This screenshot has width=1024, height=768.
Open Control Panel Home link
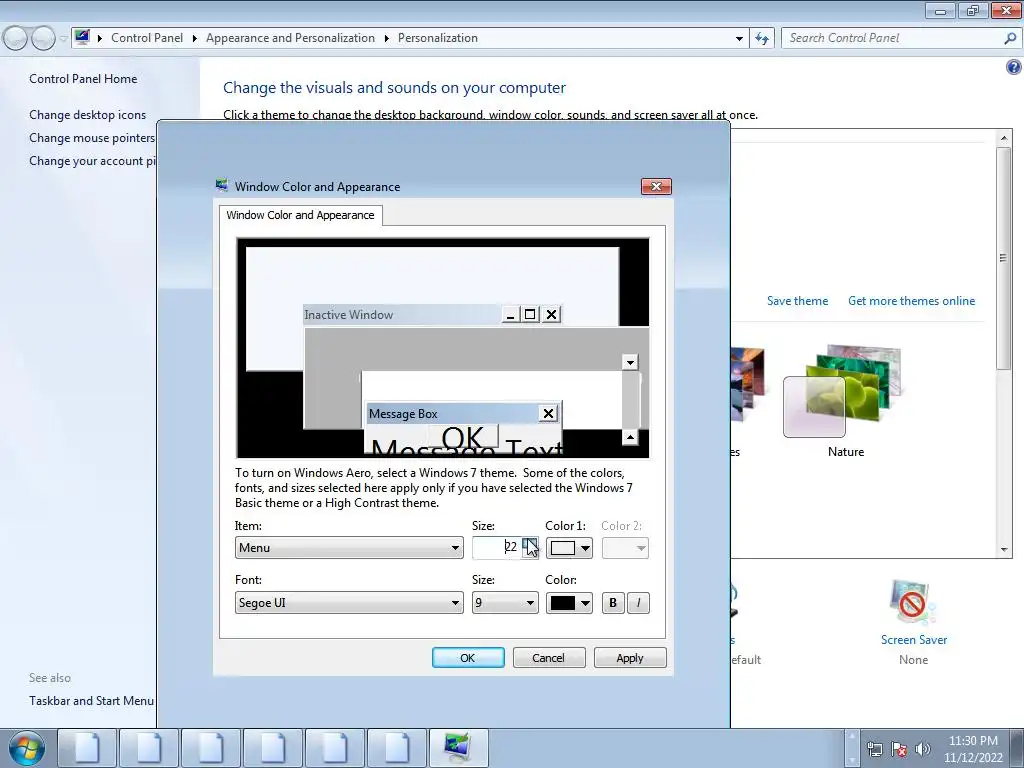pyautogui.click(x=83, y=79)
